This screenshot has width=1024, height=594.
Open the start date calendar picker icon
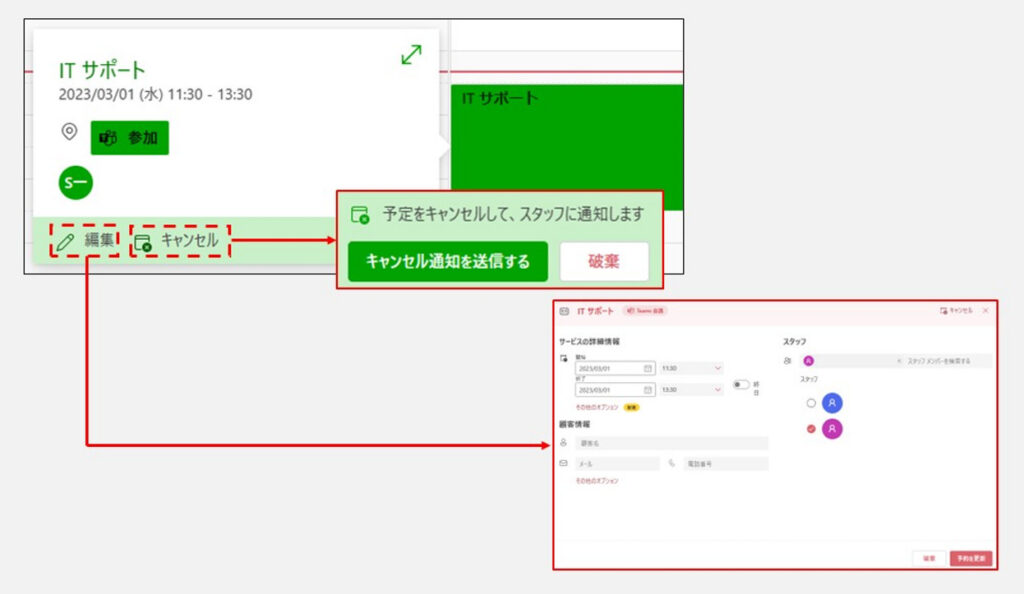[x=648, y=368]
